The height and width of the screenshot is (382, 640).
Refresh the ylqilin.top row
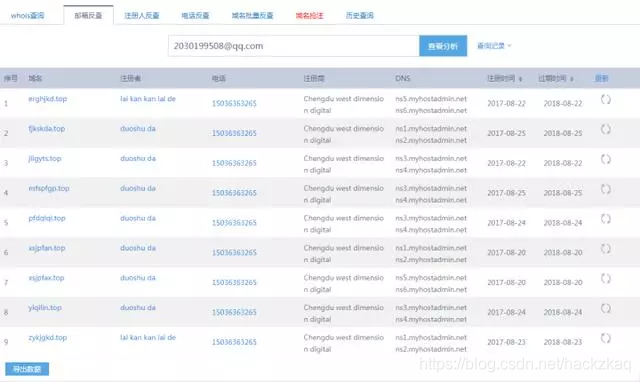click(x=606, y=308)
